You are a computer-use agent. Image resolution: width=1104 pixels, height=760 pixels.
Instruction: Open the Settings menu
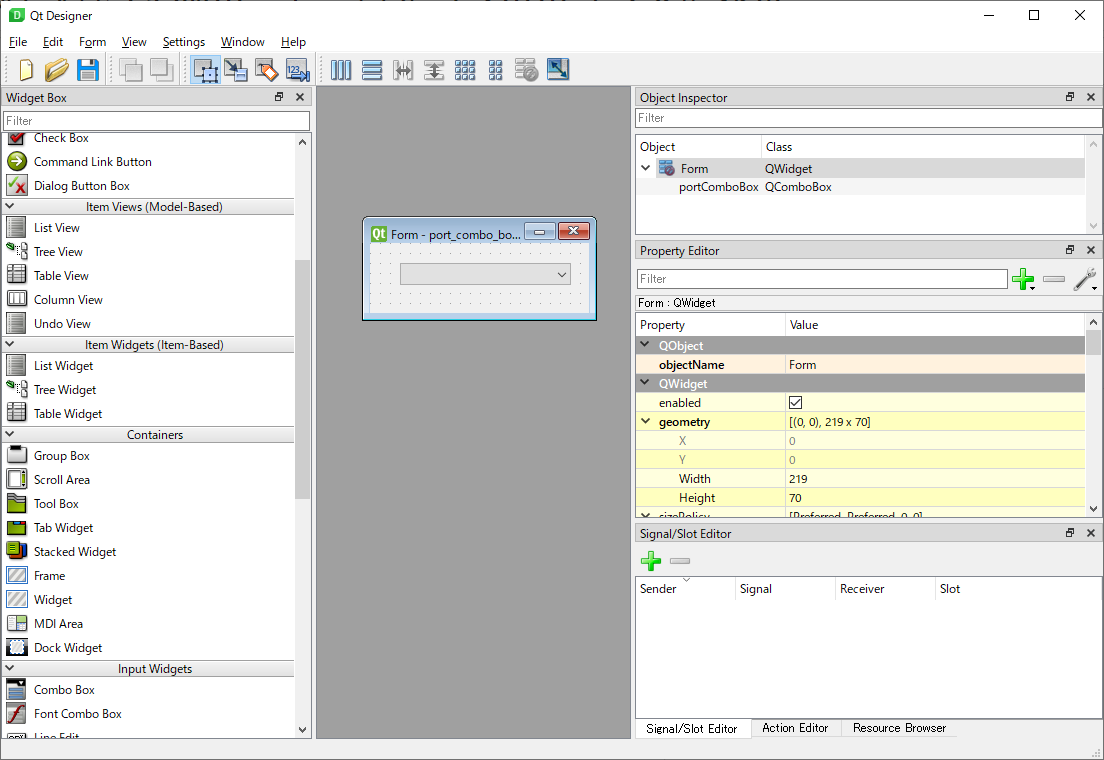(184, 42)
